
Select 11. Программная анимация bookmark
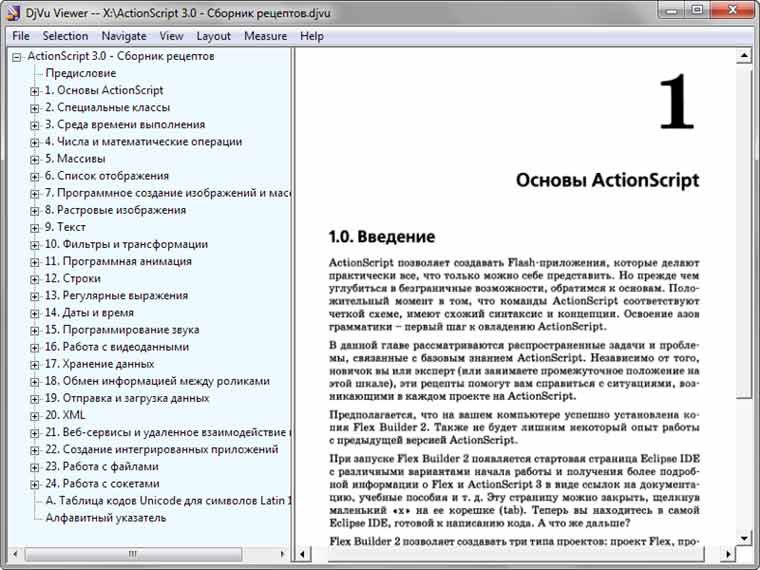click(118, 261)
